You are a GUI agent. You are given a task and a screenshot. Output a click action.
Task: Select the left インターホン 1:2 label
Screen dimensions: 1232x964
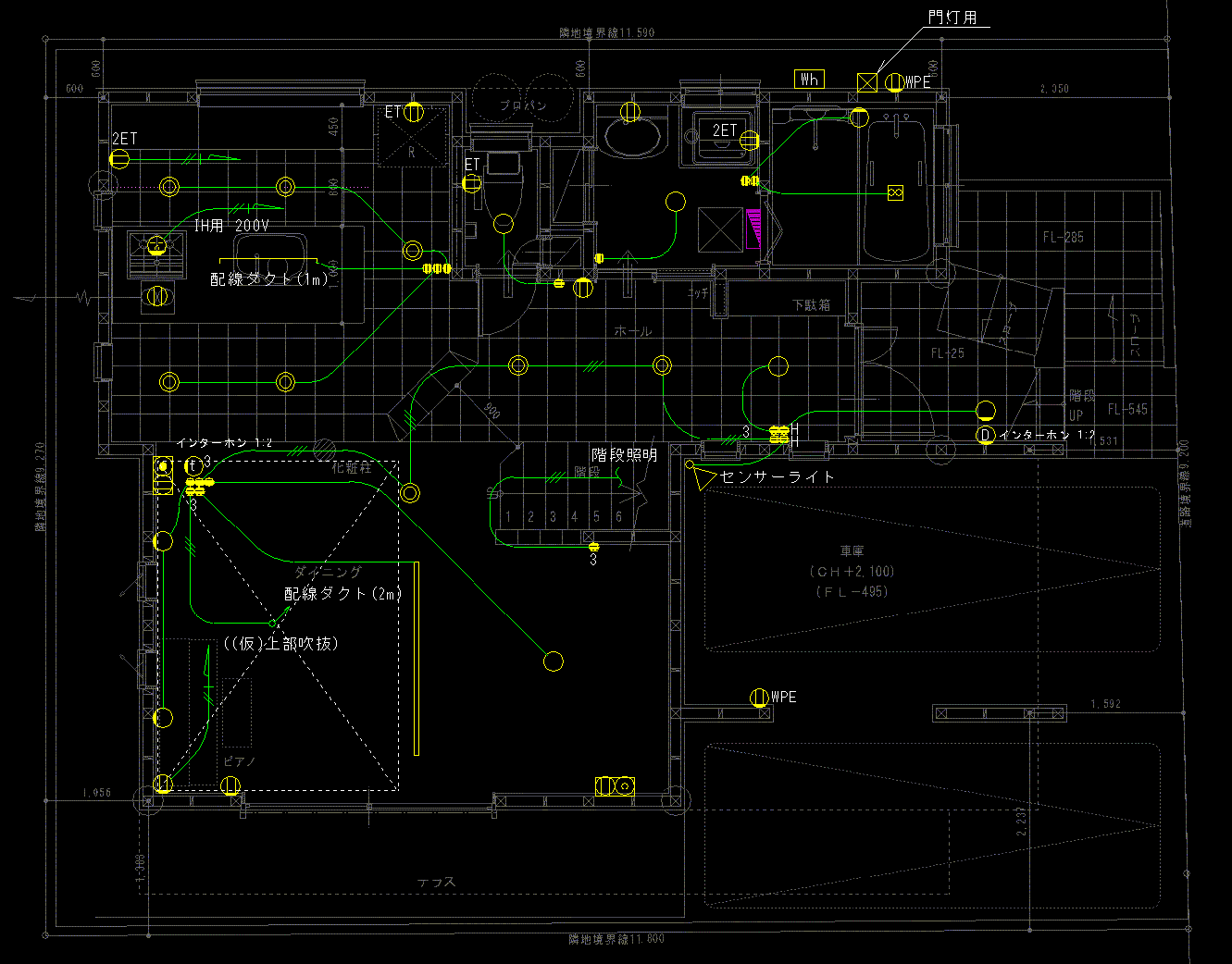[x=225, y=443]
